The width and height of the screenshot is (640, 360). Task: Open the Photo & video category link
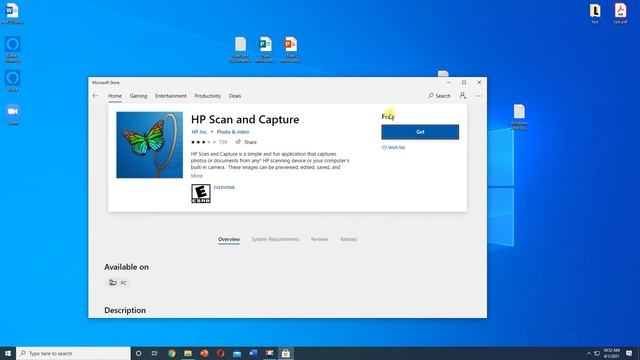(233, 132)
